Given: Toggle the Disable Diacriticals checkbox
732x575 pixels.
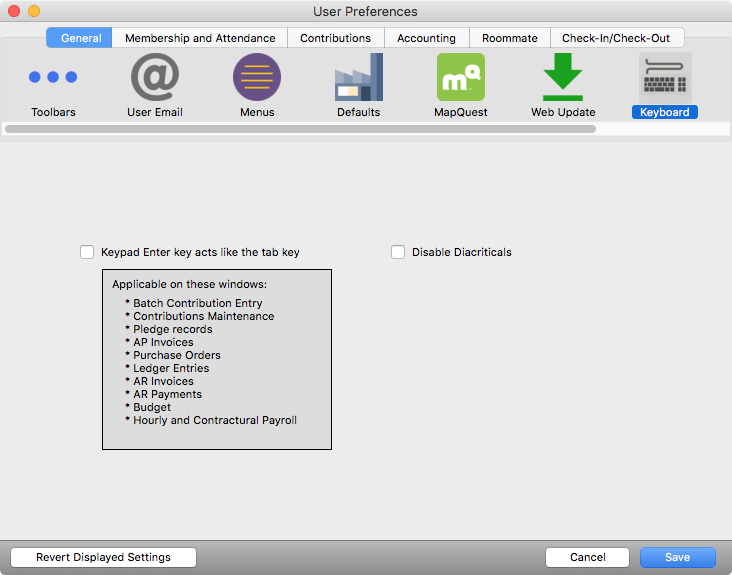Looking at the screenshot, I should point(398,252).
